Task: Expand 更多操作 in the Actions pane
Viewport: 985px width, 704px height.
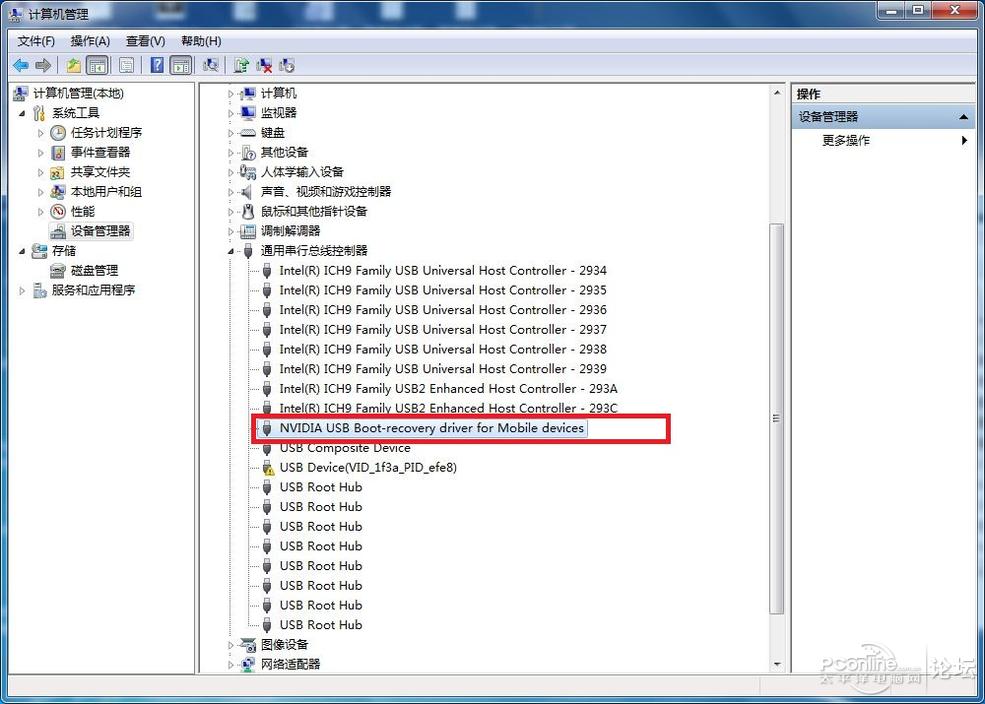Action: click(x=964, y=140)
